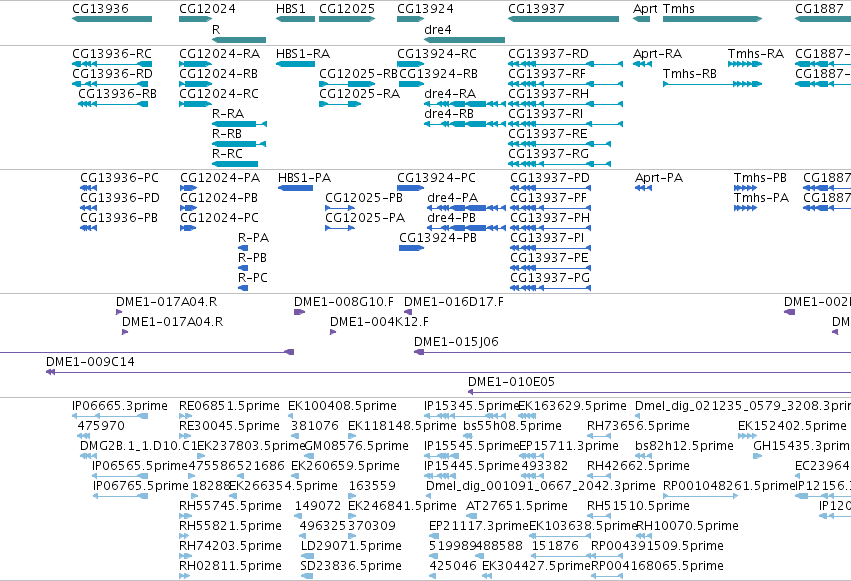Select the Tmhs-PB protein
Viewport: 851px width, 581px height.
(x=745, y=188)
